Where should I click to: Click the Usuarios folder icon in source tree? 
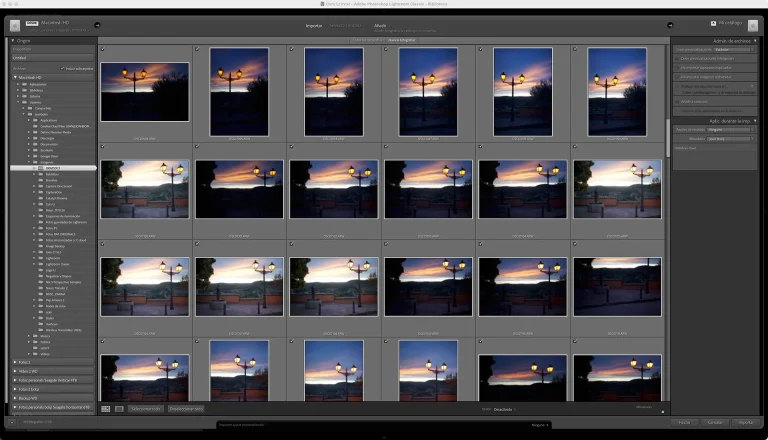pyautogui.click(x=24, y=102)
